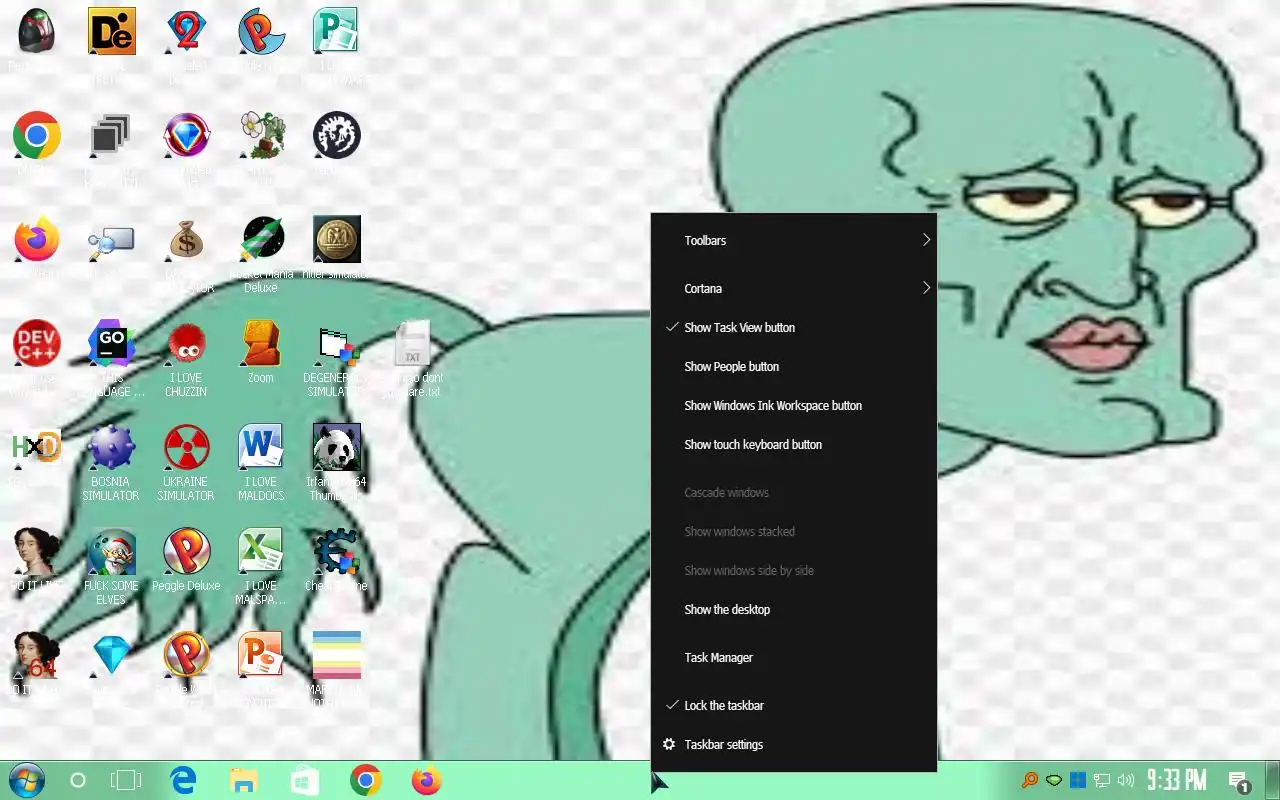
Task: Select the TXT file on the desktop
Action: click(412, 343)
